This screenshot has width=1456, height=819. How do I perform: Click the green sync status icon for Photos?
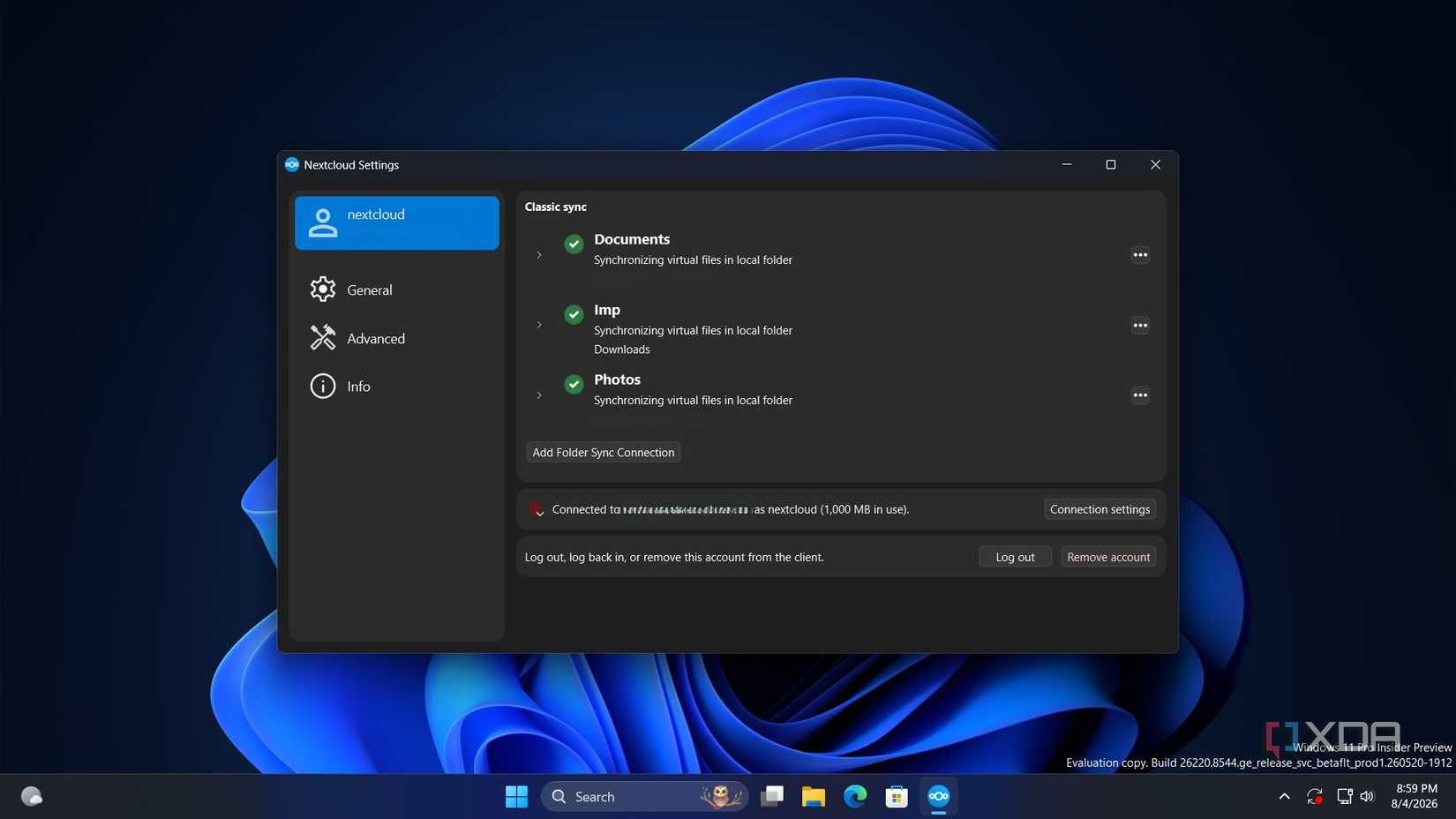tap(574, 384)
